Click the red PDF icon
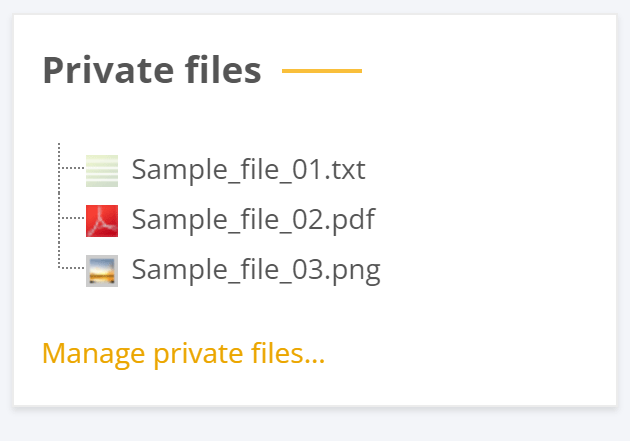This screenshot has height=441, width=630. click(102, 220)
